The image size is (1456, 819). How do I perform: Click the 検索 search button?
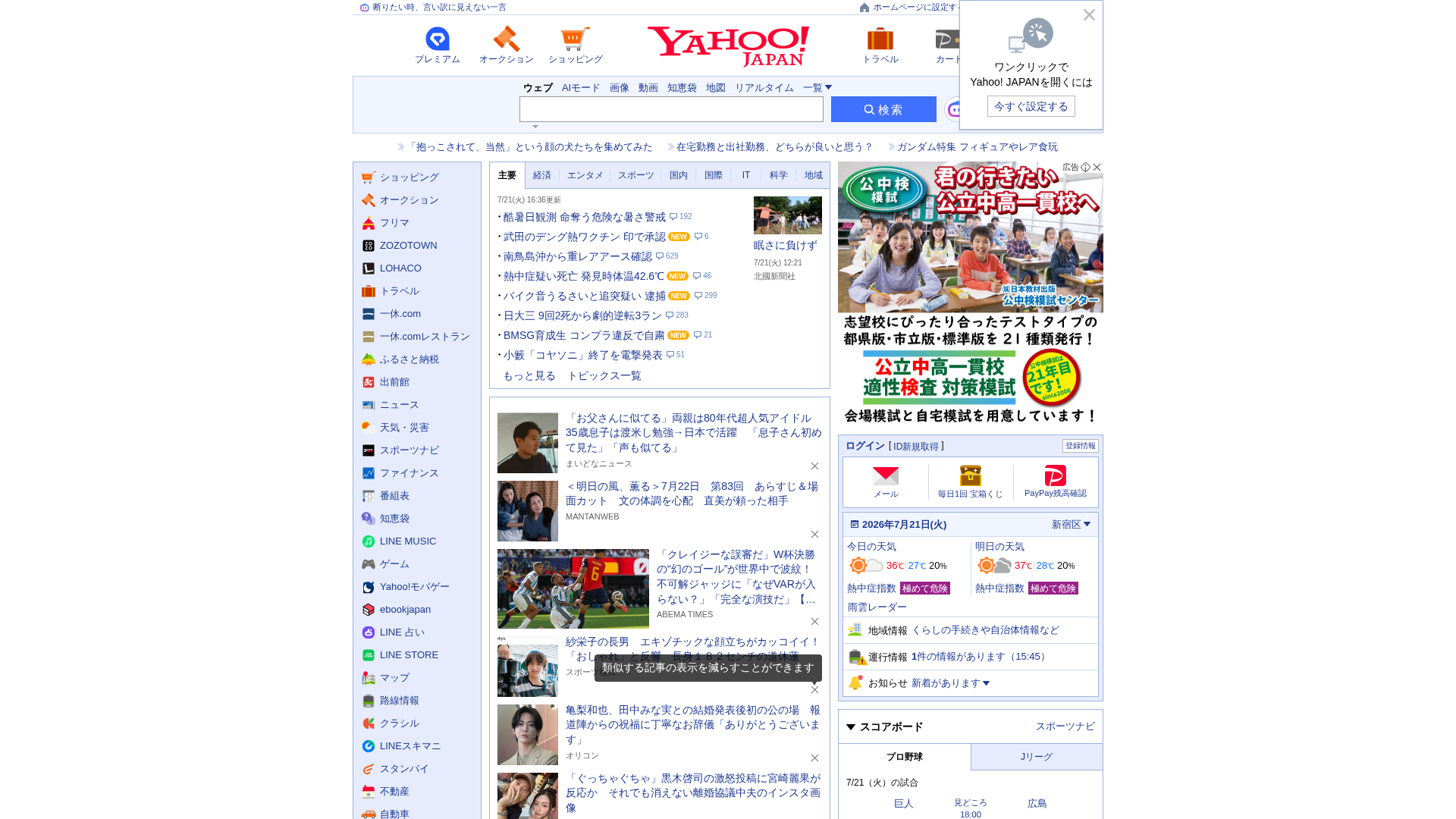[x=883, y=109]
